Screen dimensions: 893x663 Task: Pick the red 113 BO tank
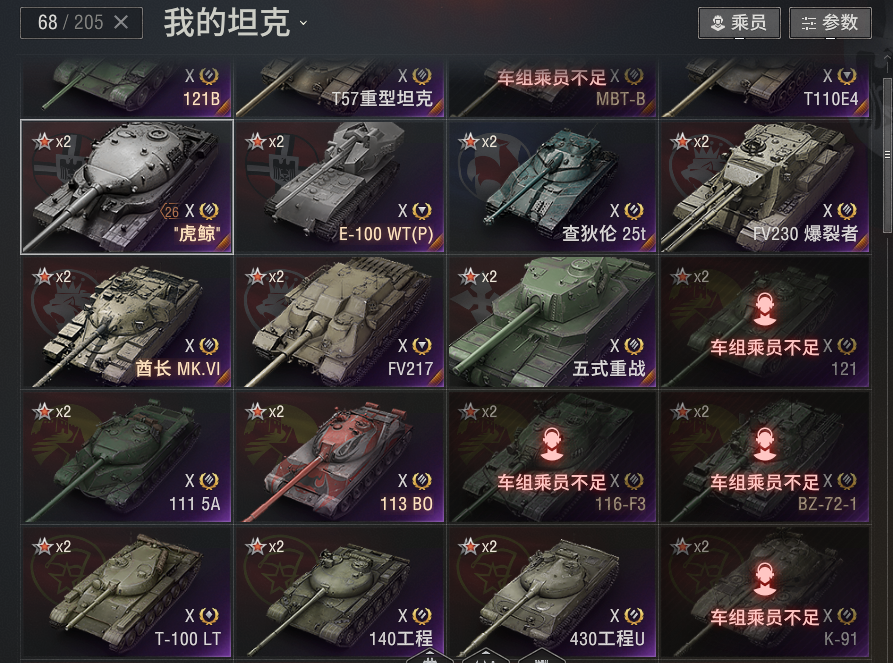click(339, 457)
